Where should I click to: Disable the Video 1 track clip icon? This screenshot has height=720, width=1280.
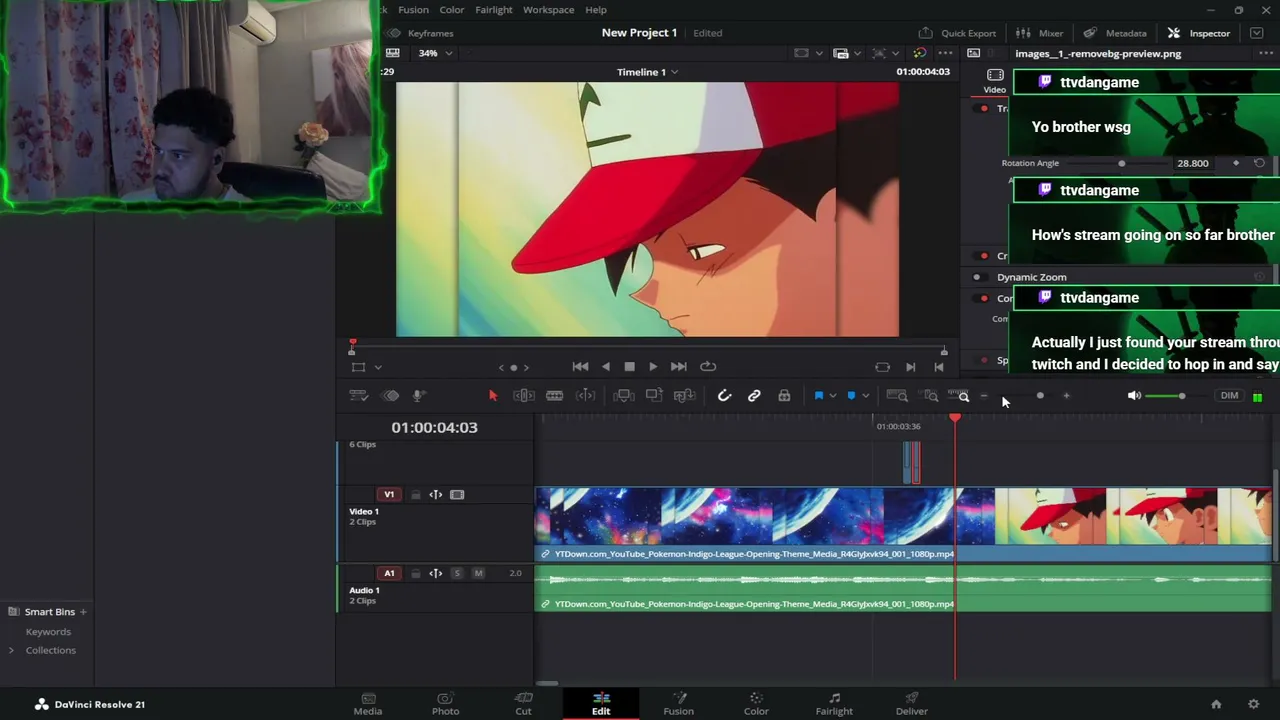coord(457,495)
